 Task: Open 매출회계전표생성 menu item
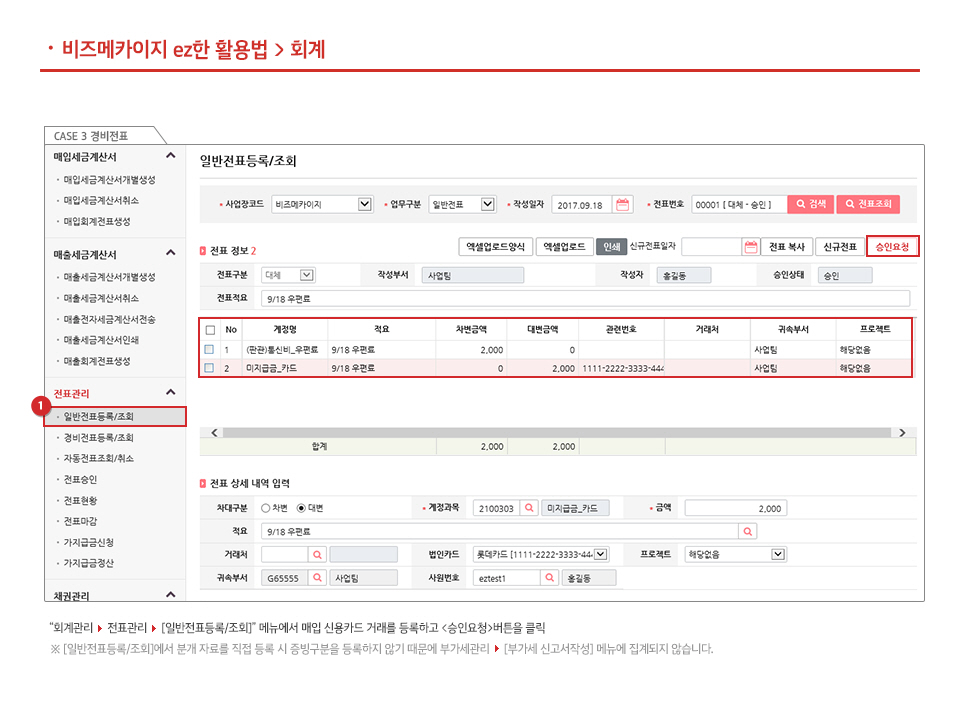coord(97,361)
